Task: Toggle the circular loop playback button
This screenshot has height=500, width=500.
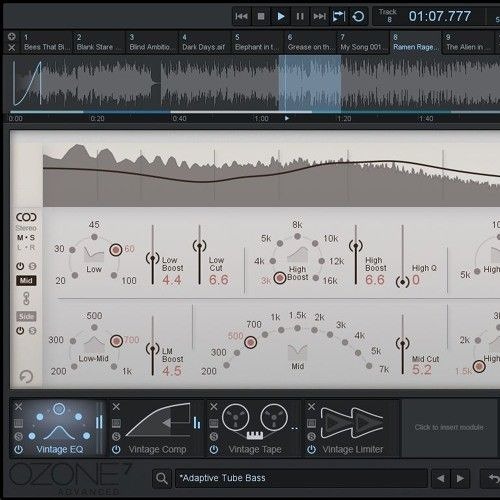Action: tap(358, 16)
